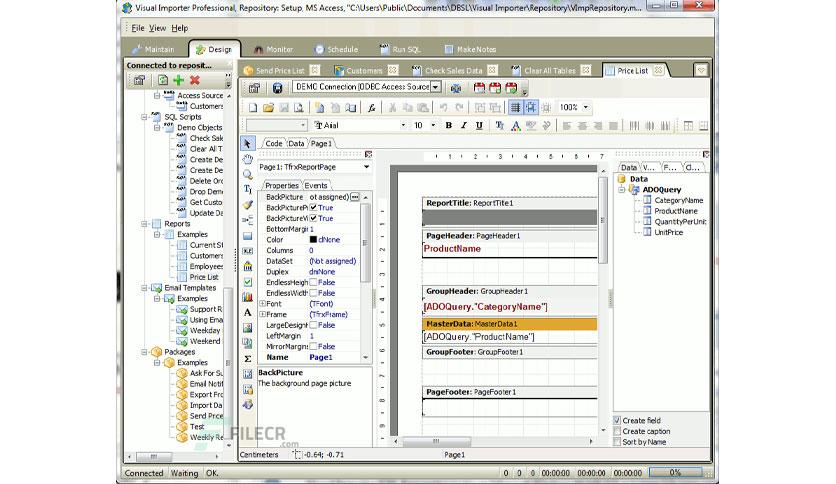Open the File menu
The image size is (836, 484).
point(138,28)
